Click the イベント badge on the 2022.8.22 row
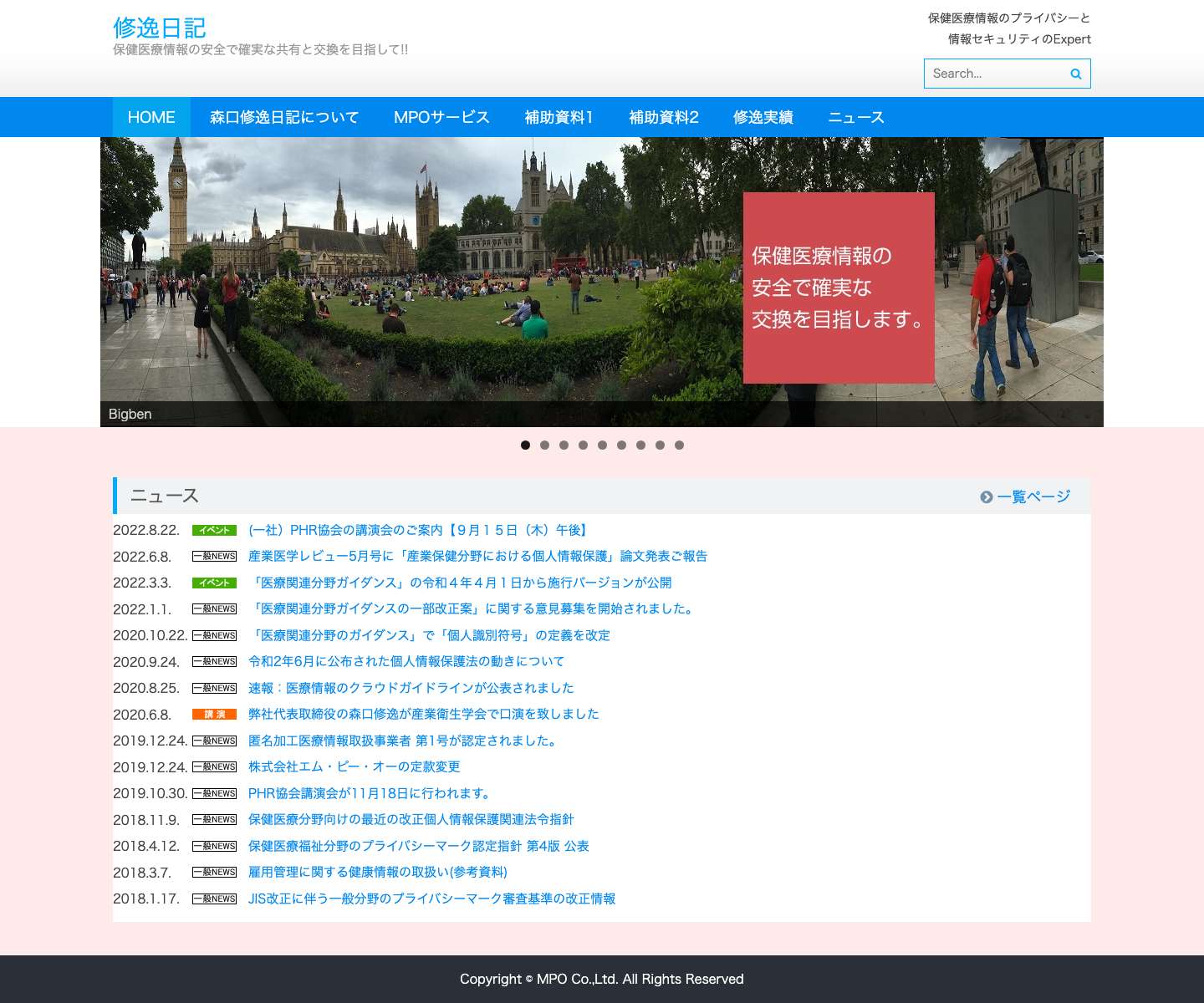 pyautogui.click(x=214, y=530)
